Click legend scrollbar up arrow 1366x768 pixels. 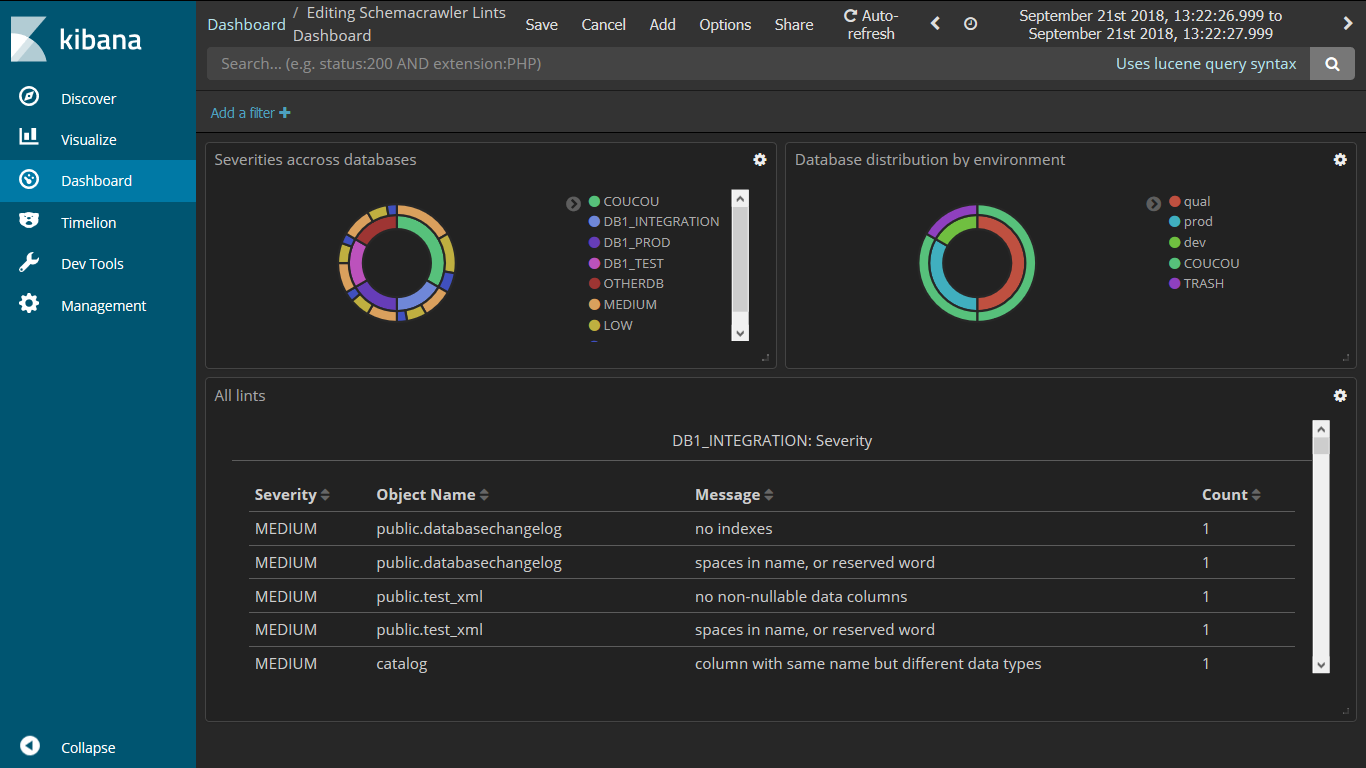click(740, 199)
